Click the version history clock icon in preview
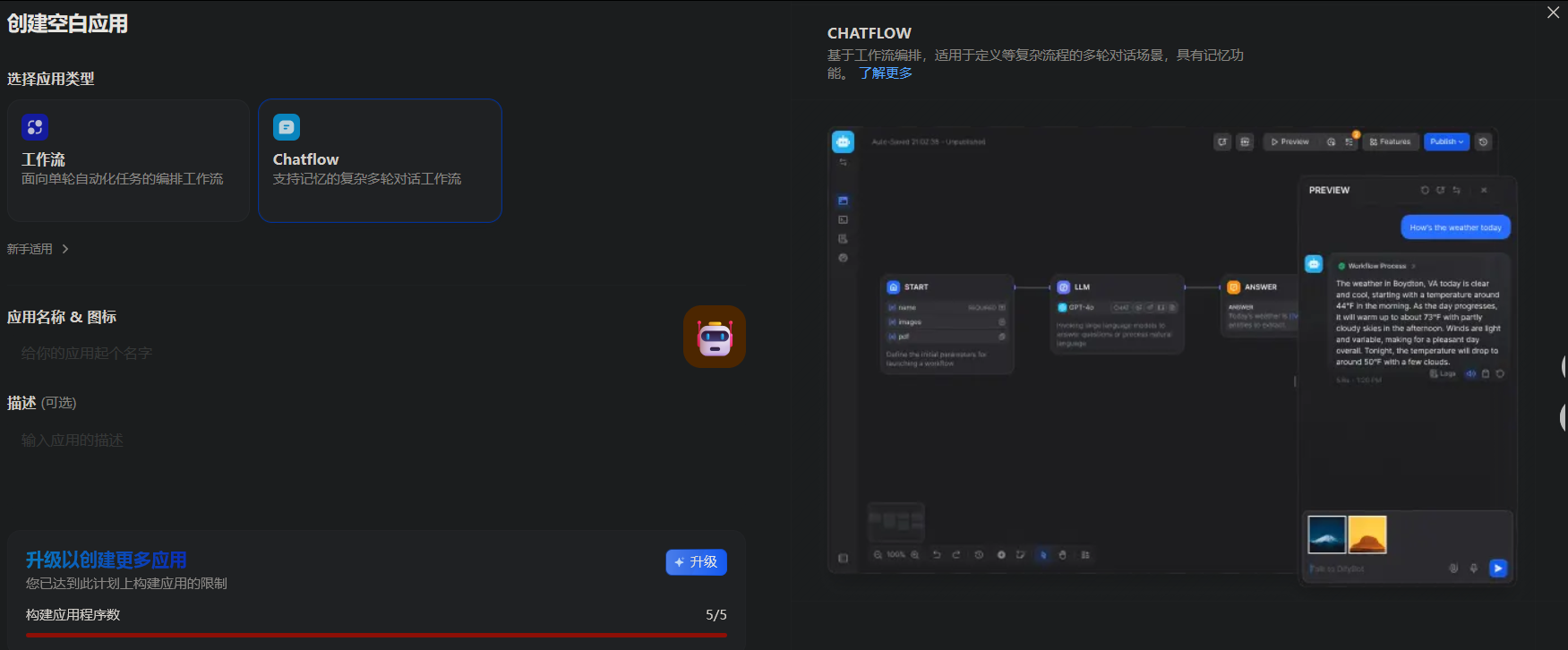1568x650 pixels. [1484, 141]
